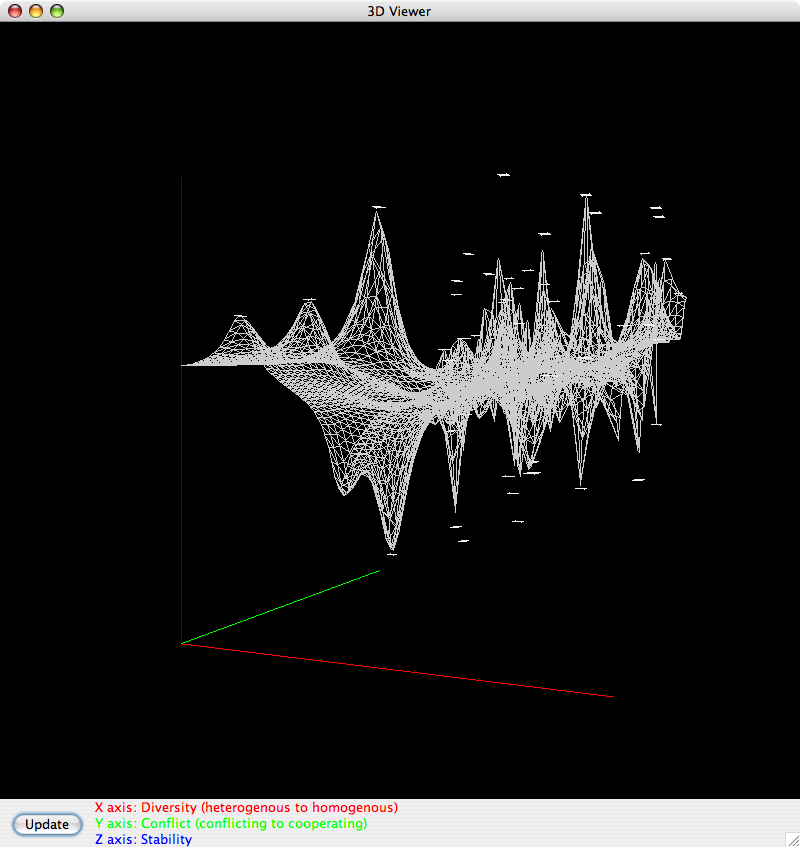Click the tallest left-center mesh peak tip
The image size is (800, 847).
378,210
